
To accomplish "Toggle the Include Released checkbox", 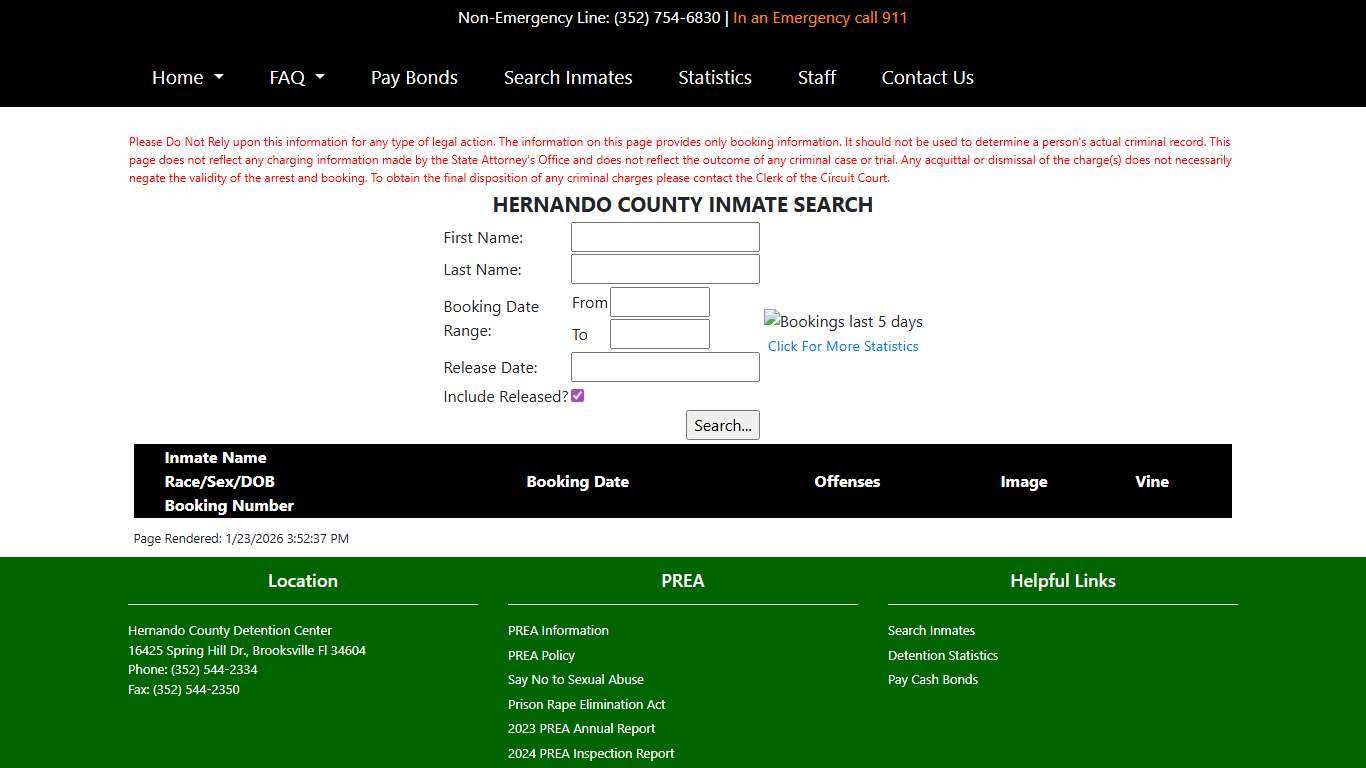I will 577,395.
